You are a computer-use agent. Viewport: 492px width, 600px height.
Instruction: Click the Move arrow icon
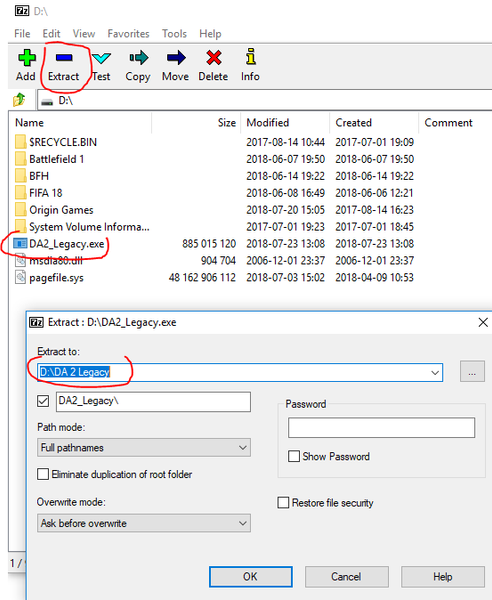(x=176, y=58)
